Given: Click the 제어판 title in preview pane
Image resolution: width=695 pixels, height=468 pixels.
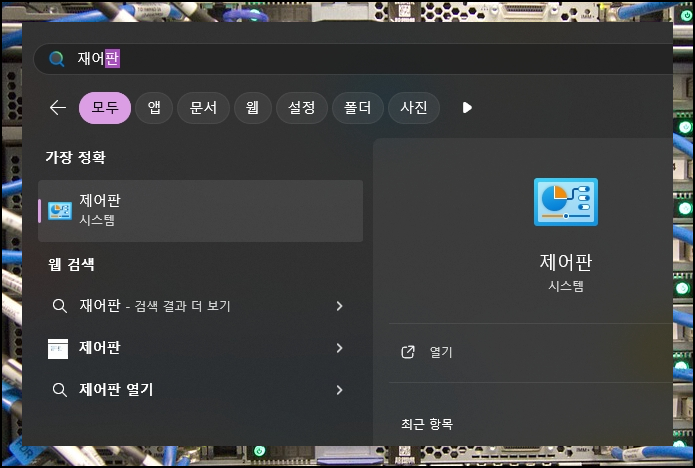Looking at the screenshot, I should 566,262.
